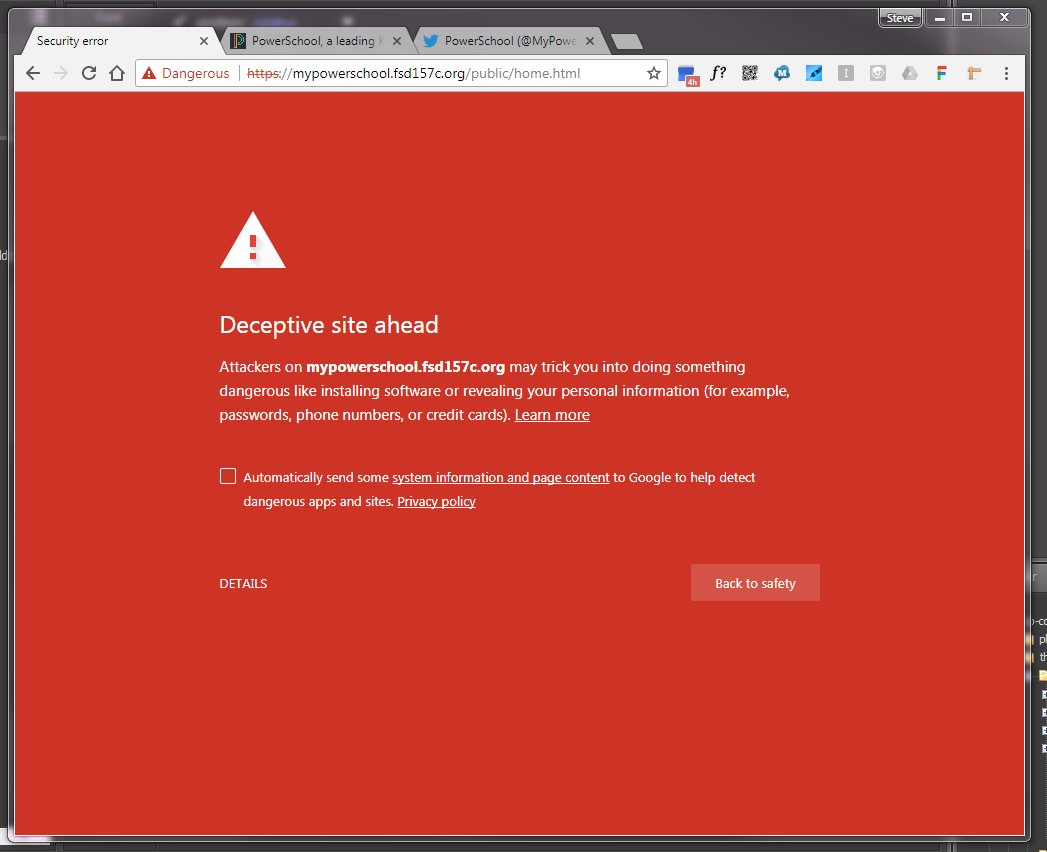
Task: Open the home page via house icon
Action: point(117,73)
